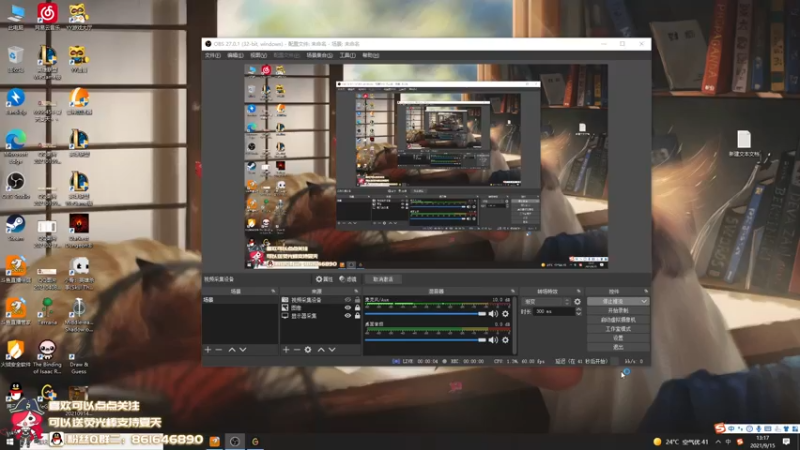Screen dimensions: 800x450
Task: Click Scene Transitions dock header pop-out icon
Action: click(x=579, y=291)
